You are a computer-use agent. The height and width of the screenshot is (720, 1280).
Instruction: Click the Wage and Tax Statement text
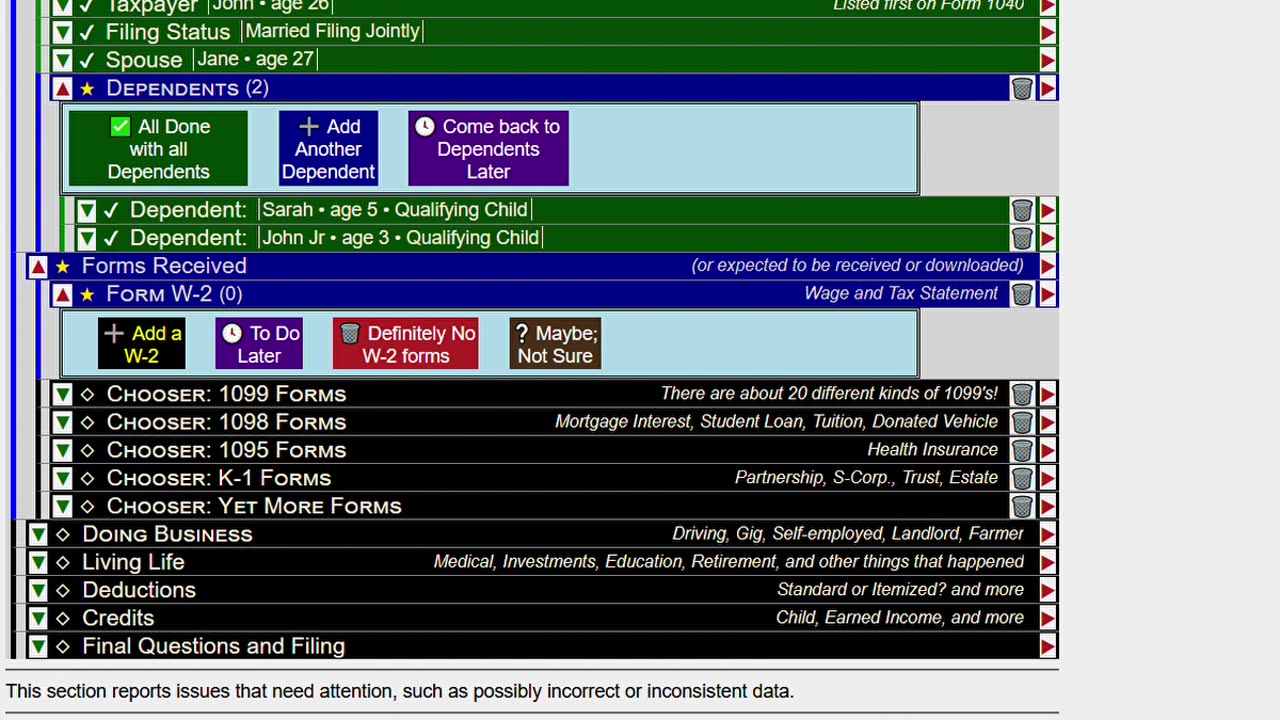901,293
